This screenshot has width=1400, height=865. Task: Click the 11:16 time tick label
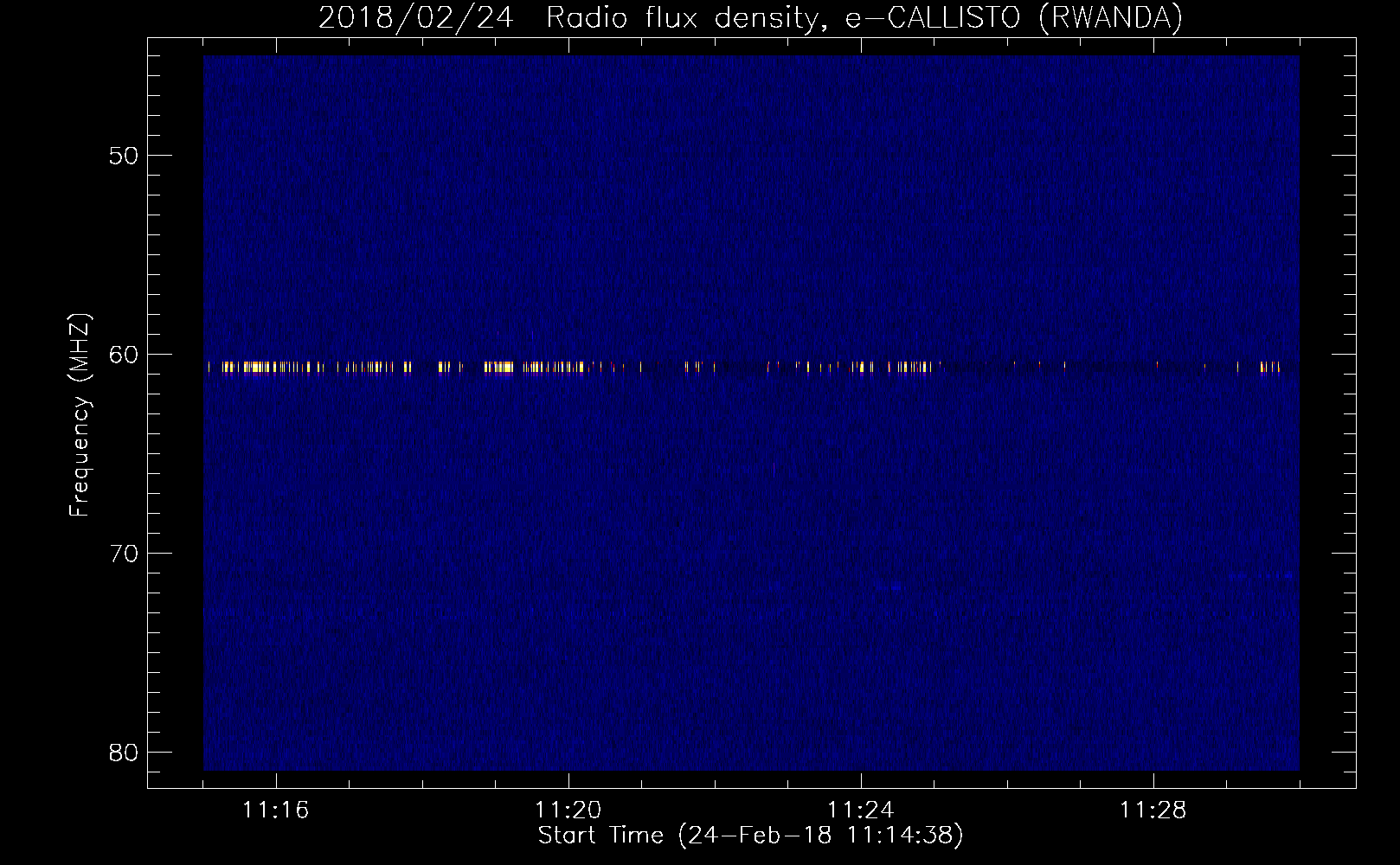click(275, 811)
